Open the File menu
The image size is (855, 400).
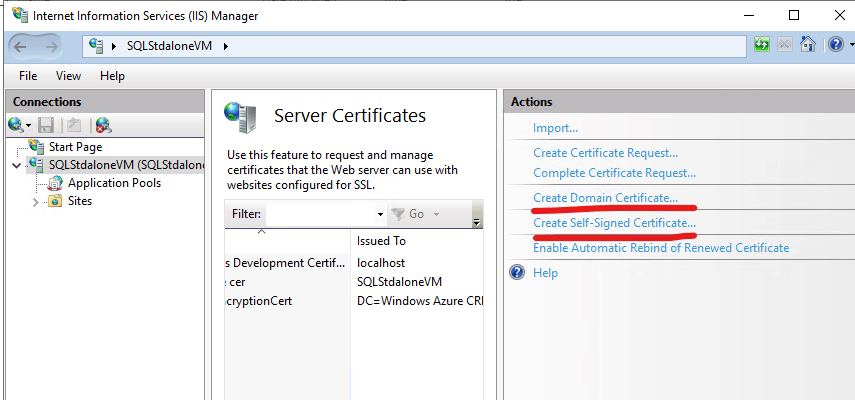pos(28,76)
